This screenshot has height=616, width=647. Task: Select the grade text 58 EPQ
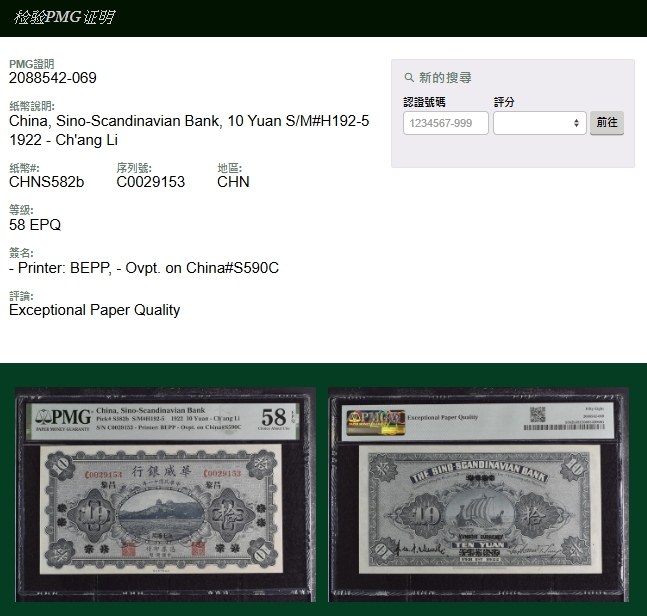(x=35, y=225)
